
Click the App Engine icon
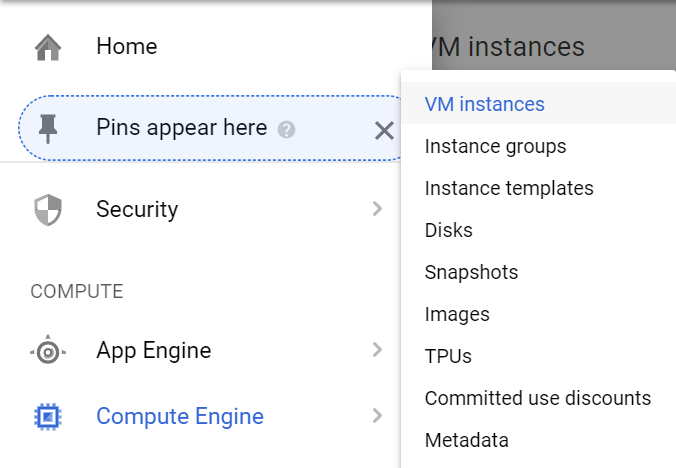click(48, 351)
